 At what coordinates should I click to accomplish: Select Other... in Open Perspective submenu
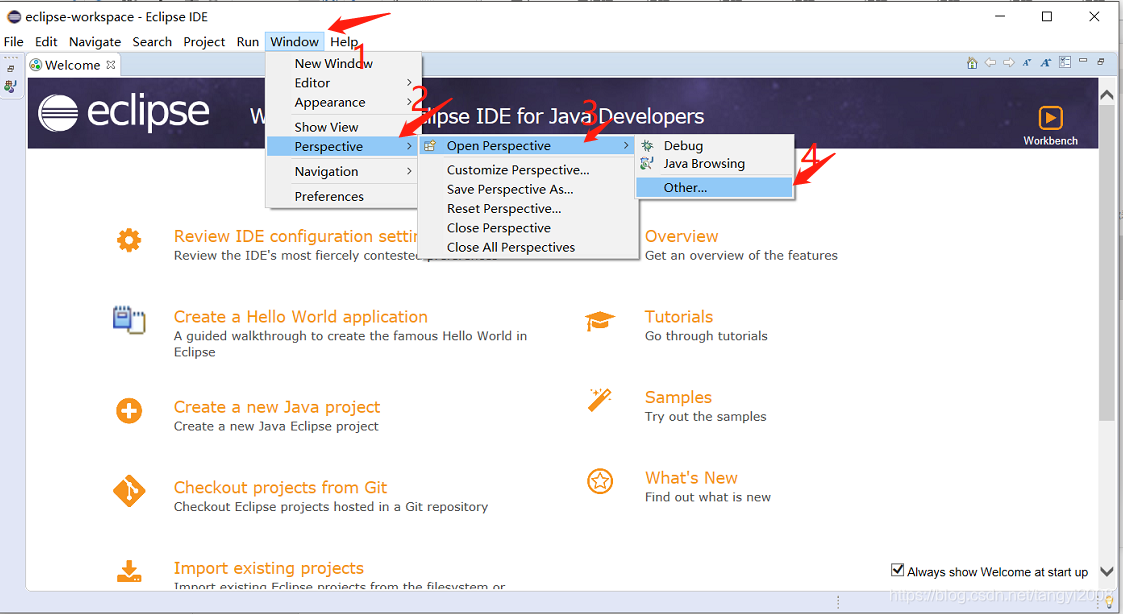coord(714,188)
